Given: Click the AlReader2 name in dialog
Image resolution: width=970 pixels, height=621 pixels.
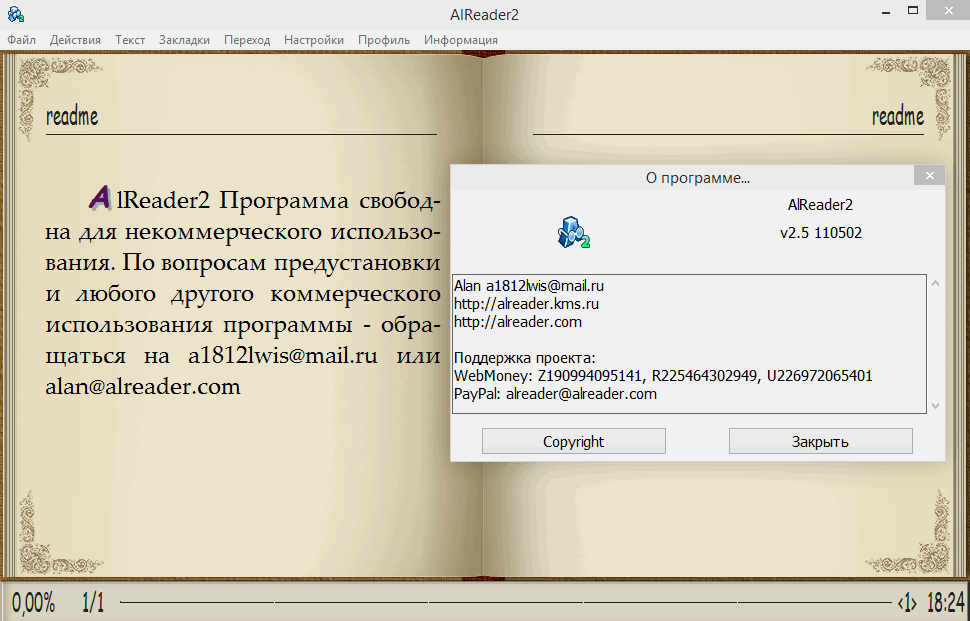Looking at the screenshot, I should pyautogui.click(x=820, y=205).
